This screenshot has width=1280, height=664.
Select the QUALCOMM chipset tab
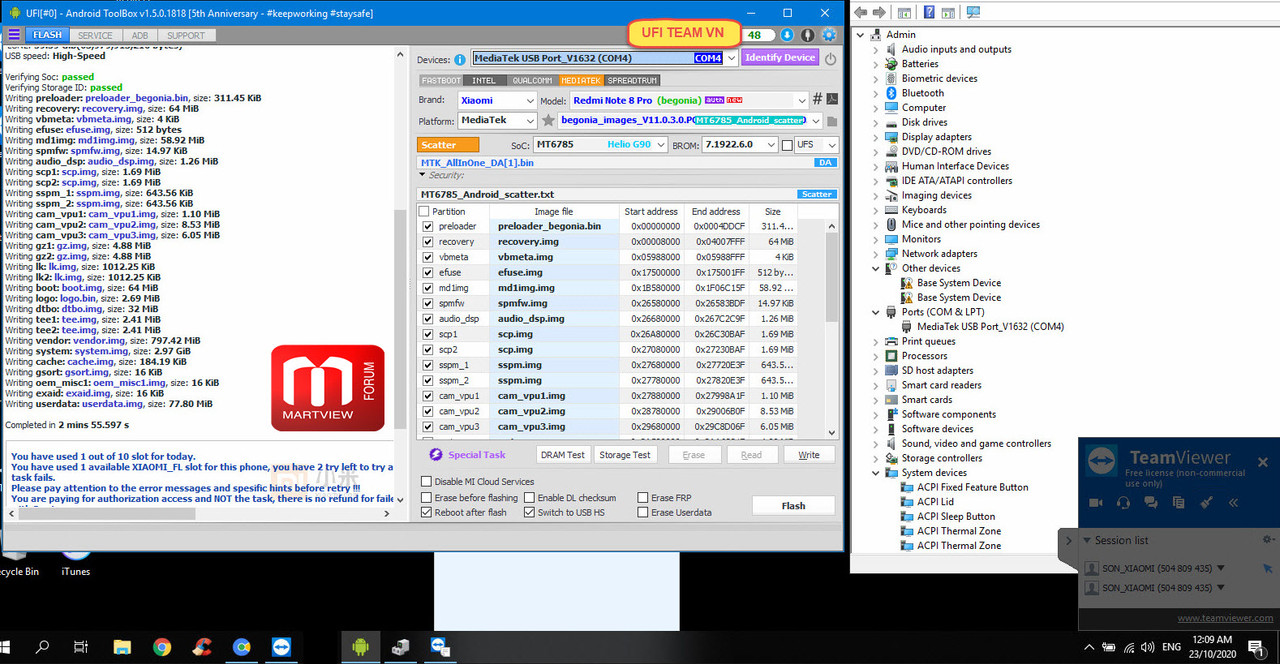[531, 80]
